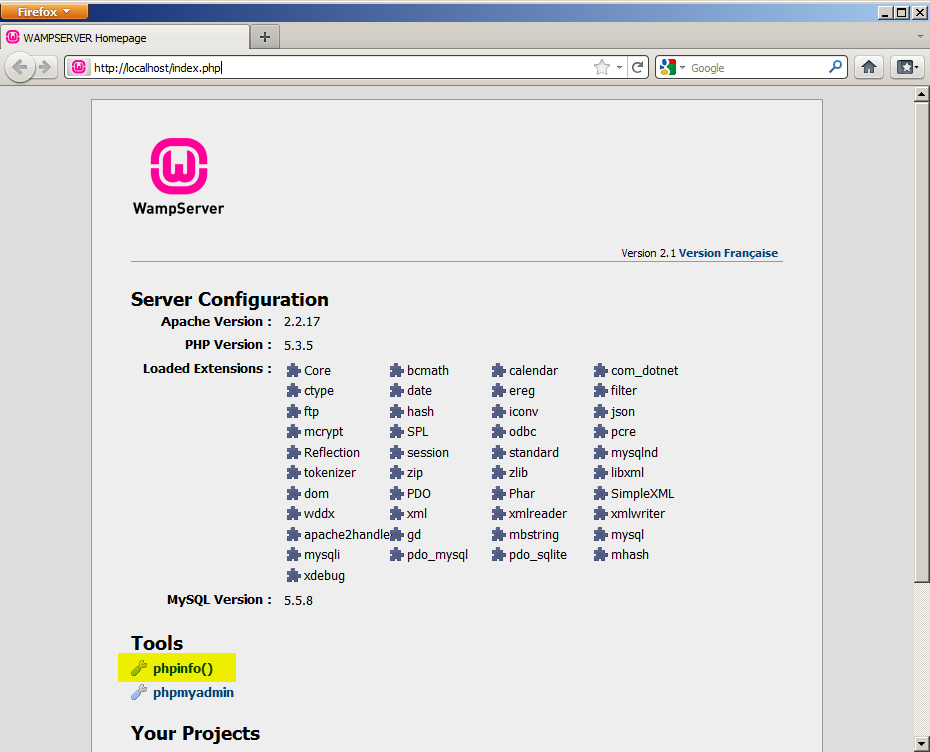Viewport: 930px width, 752px height.
Task: Click in the URL address field
Action: pos(341,68)
